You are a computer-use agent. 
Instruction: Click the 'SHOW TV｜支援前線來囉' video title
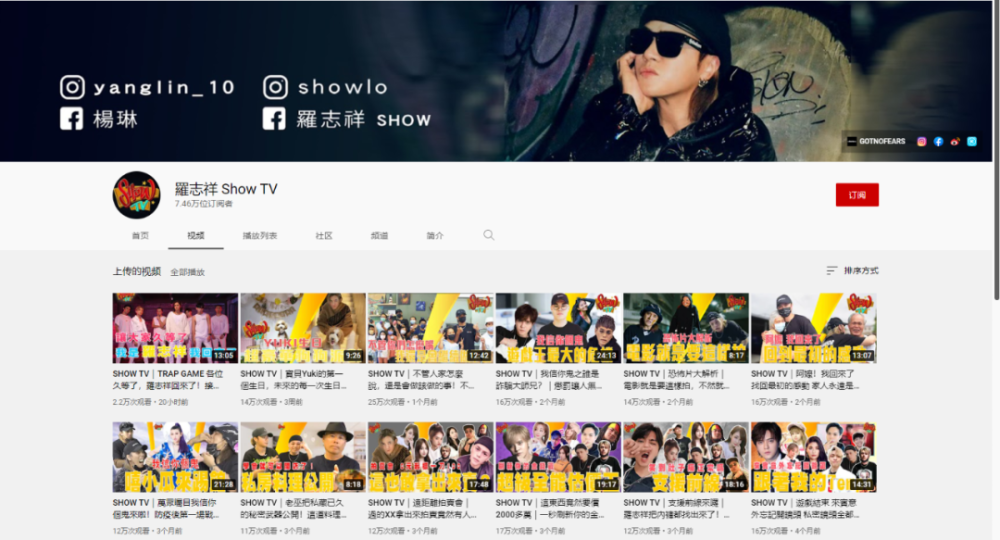click(x=675, y=509)
